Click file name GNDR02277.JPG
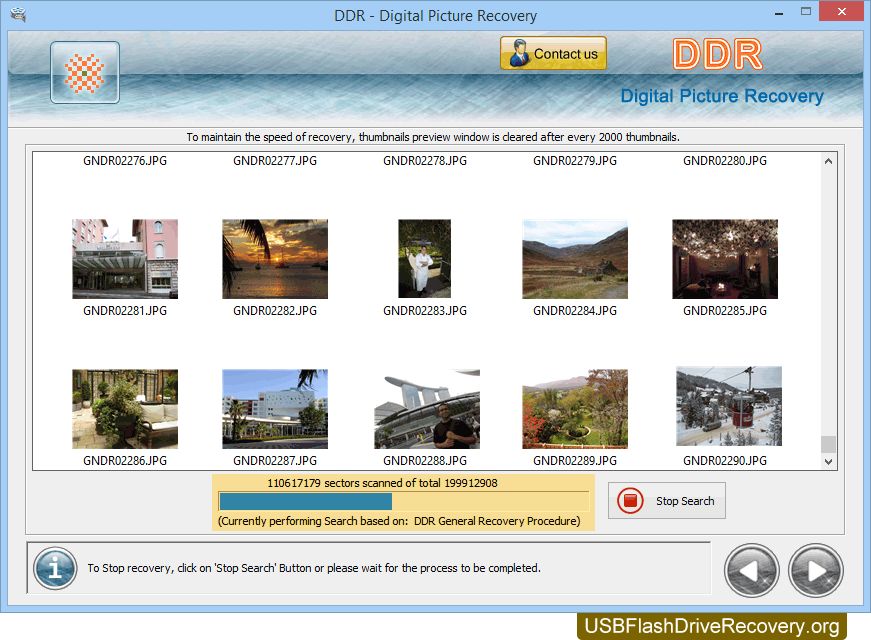Viewport: 871px width, 640px height. pyautogui.click(x=275, y=161)
